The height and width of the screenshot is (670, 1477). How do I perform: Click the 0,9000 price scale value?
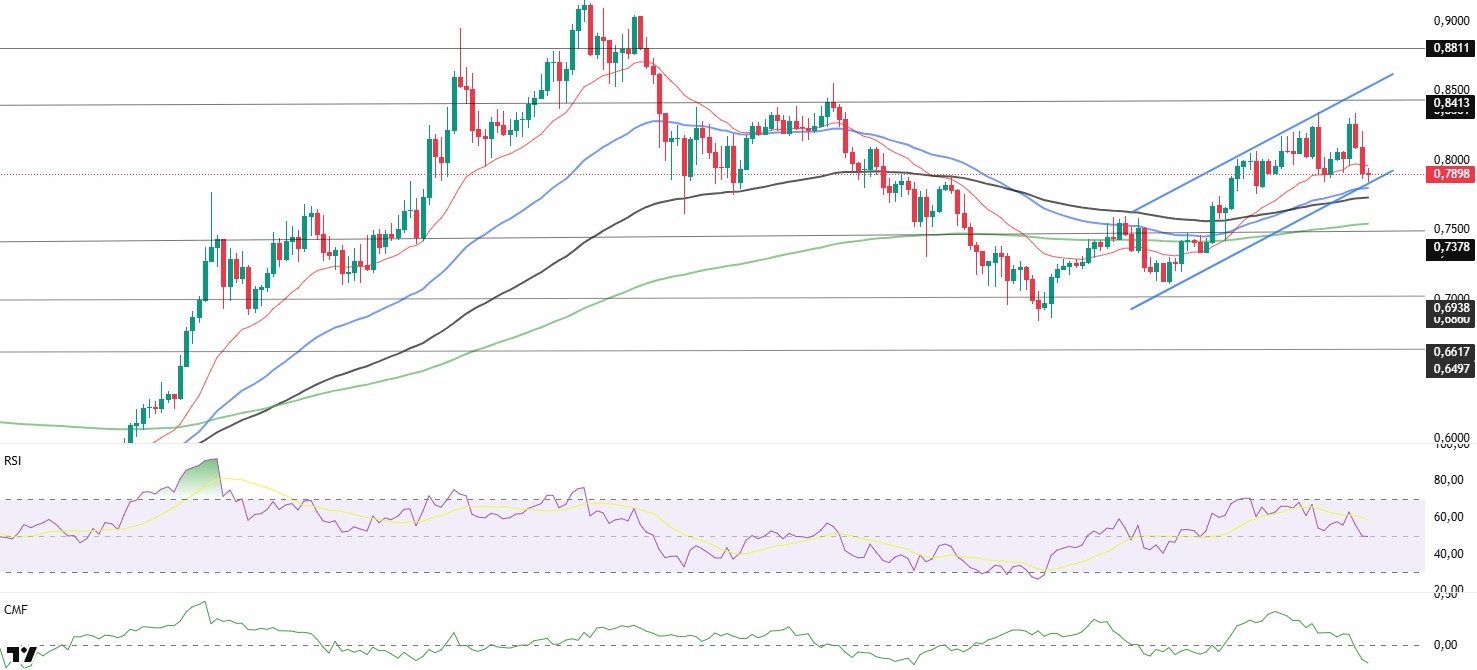coord(1450,20)
